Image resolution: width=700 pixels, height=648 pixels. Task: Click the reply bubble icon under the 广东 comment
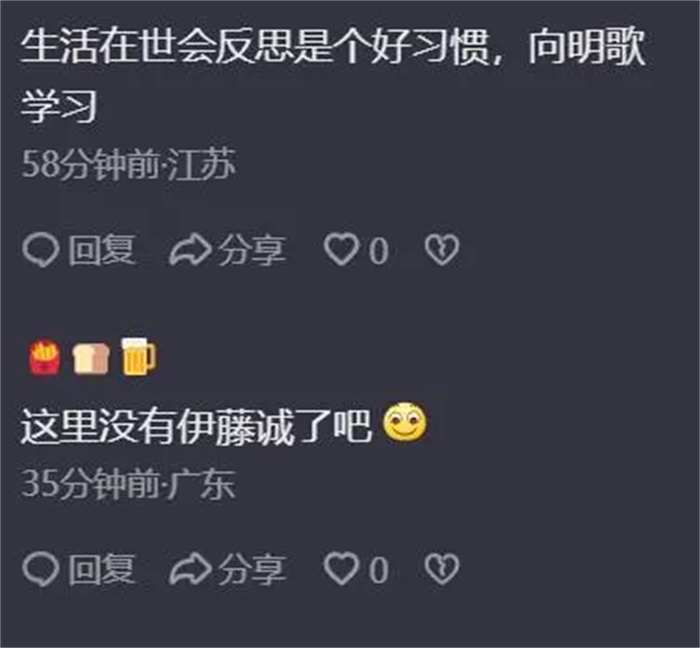pyautogui.click(x=41, y=569)
